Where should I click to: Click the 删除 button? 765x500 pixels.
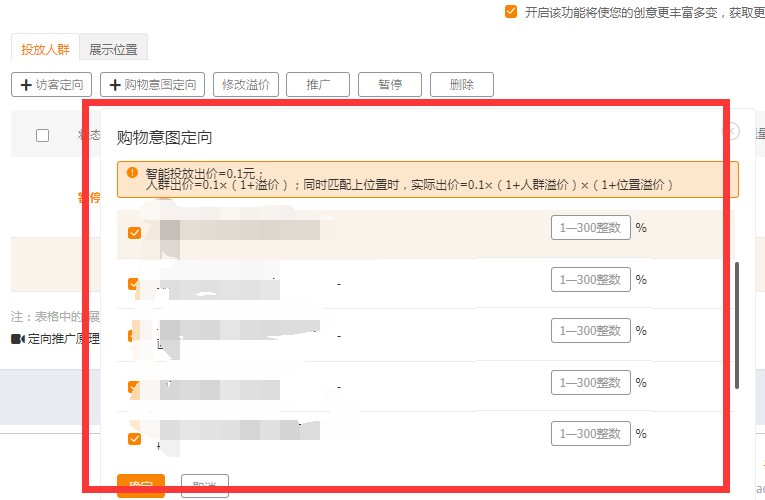coord(461,85)
